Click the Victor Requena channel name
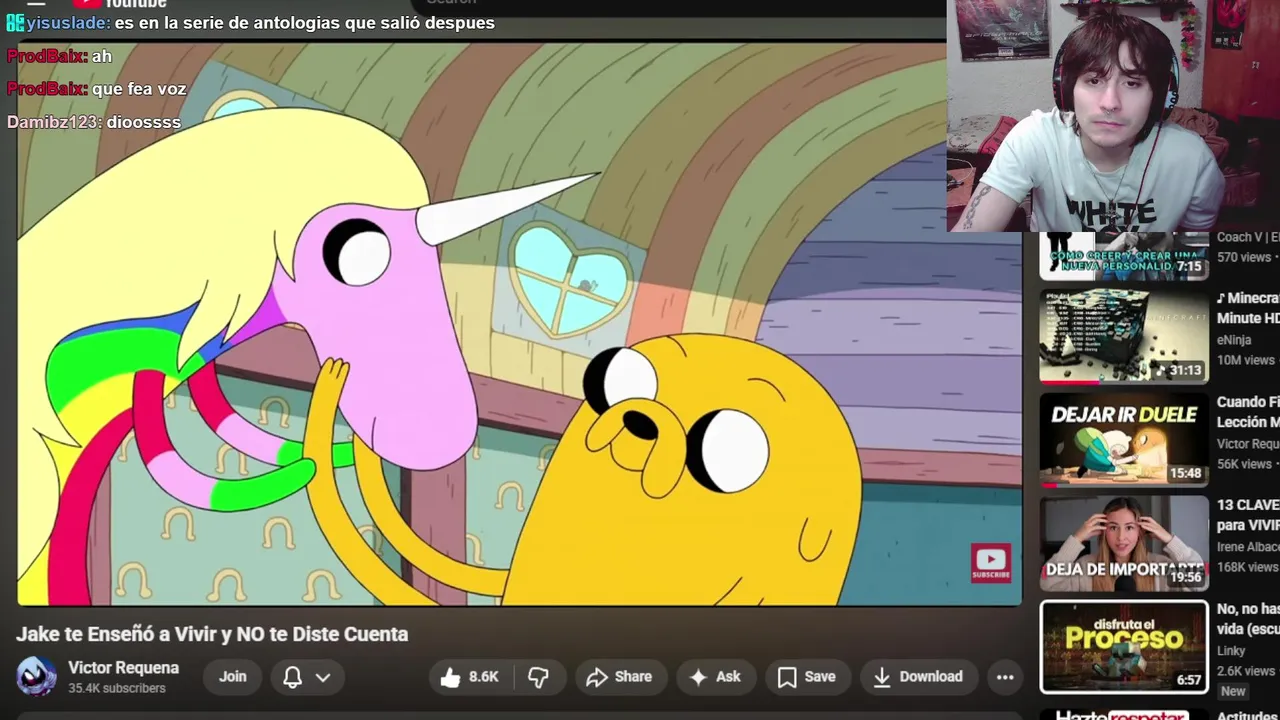1280x720 pixels. tap(123, 668)
